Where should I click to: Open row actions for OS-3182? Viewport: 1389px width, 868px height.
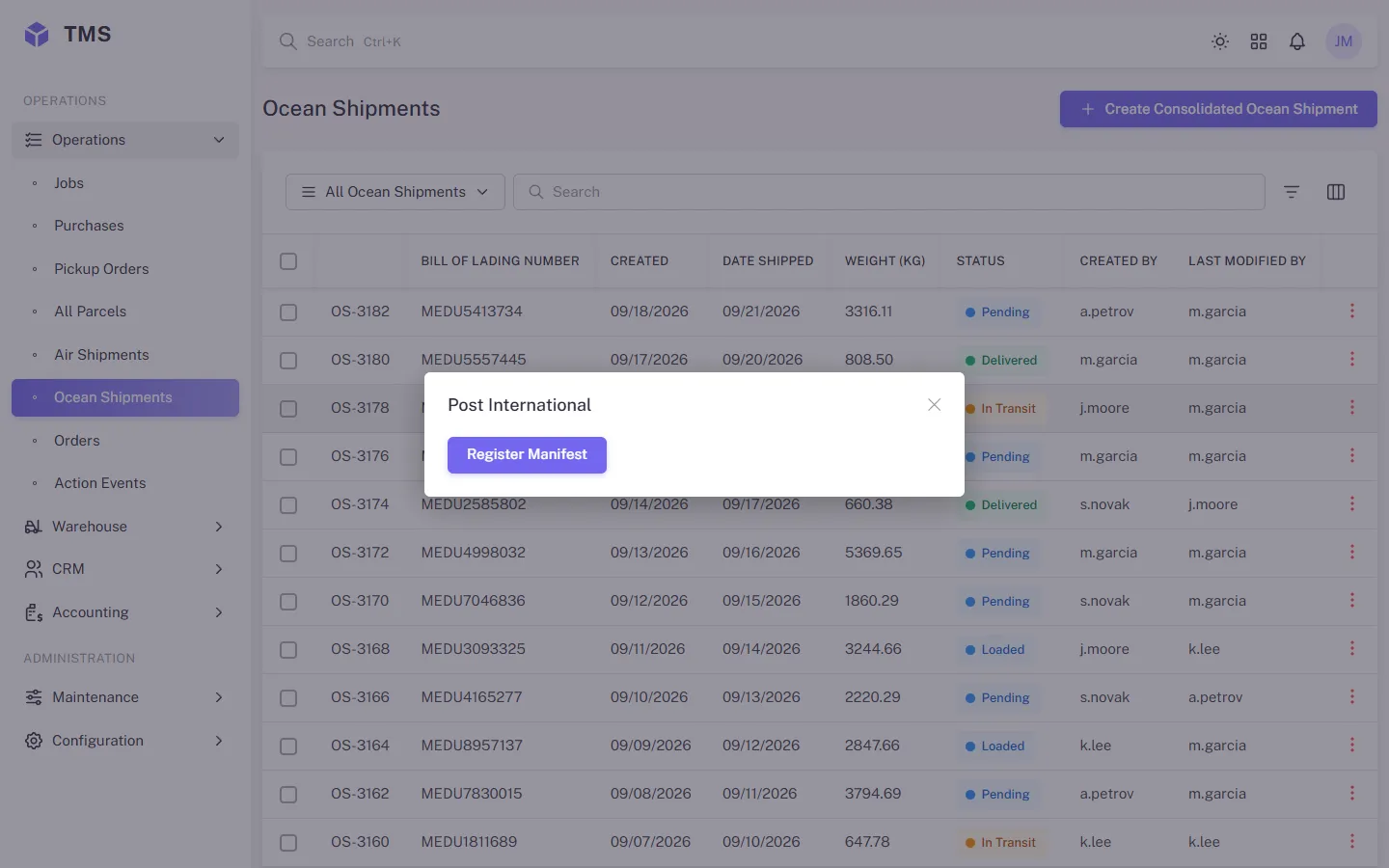pos(1352,311)
